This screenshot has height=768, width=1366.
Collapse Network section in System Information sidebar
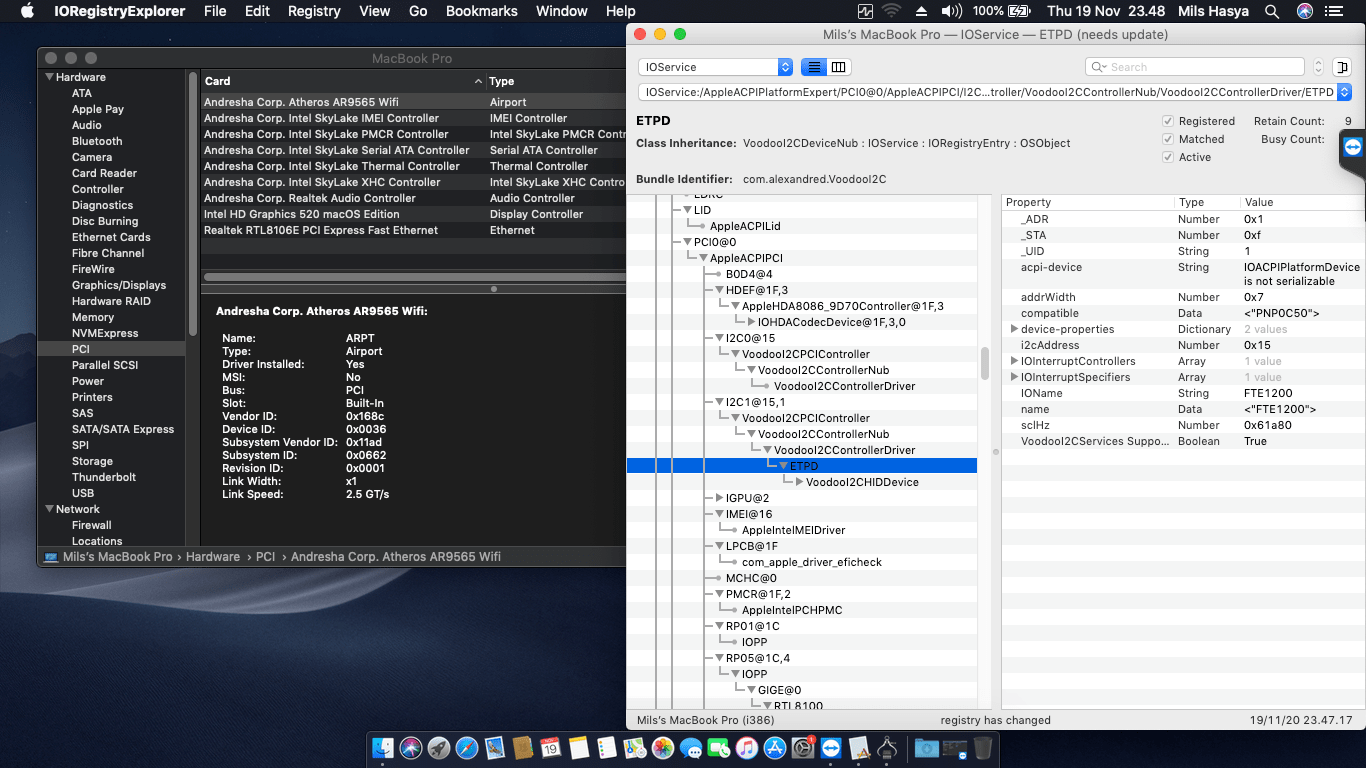click(48, 509)
